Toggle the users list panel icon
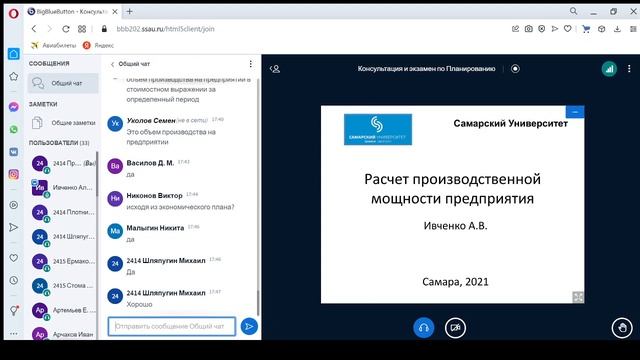This screenshot has height=360, width=640. coord(275,69)
